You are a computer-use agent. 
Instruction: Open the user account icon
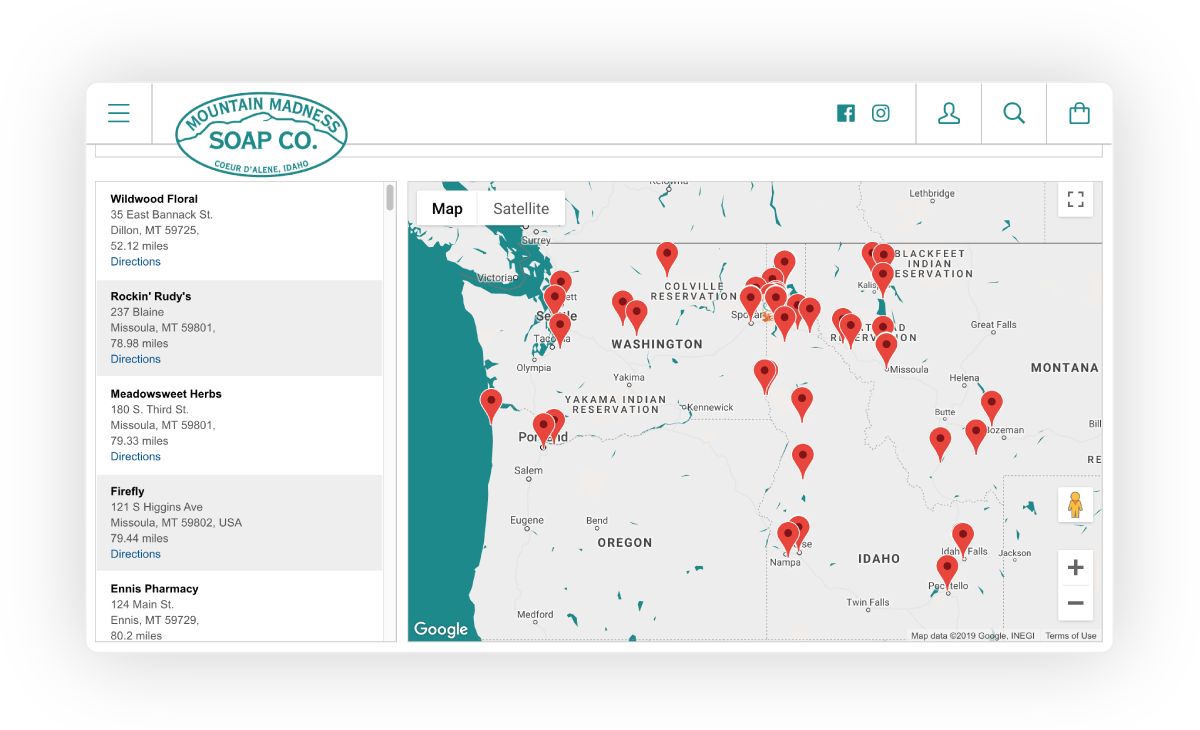coord(949,113)
